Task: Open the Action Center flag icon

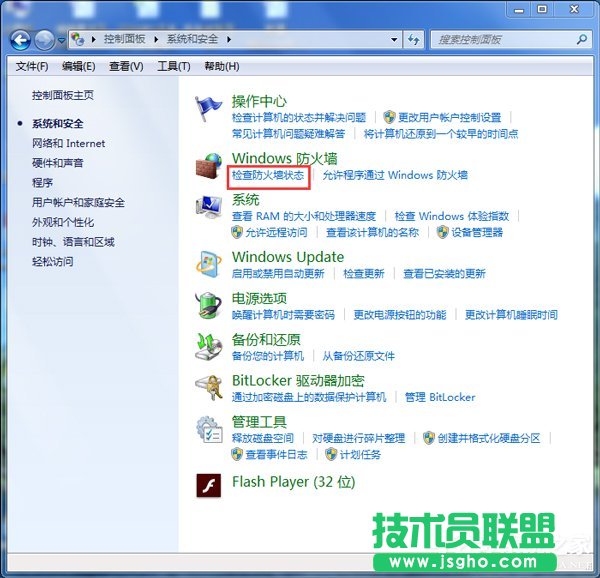Action: (208, 109)
